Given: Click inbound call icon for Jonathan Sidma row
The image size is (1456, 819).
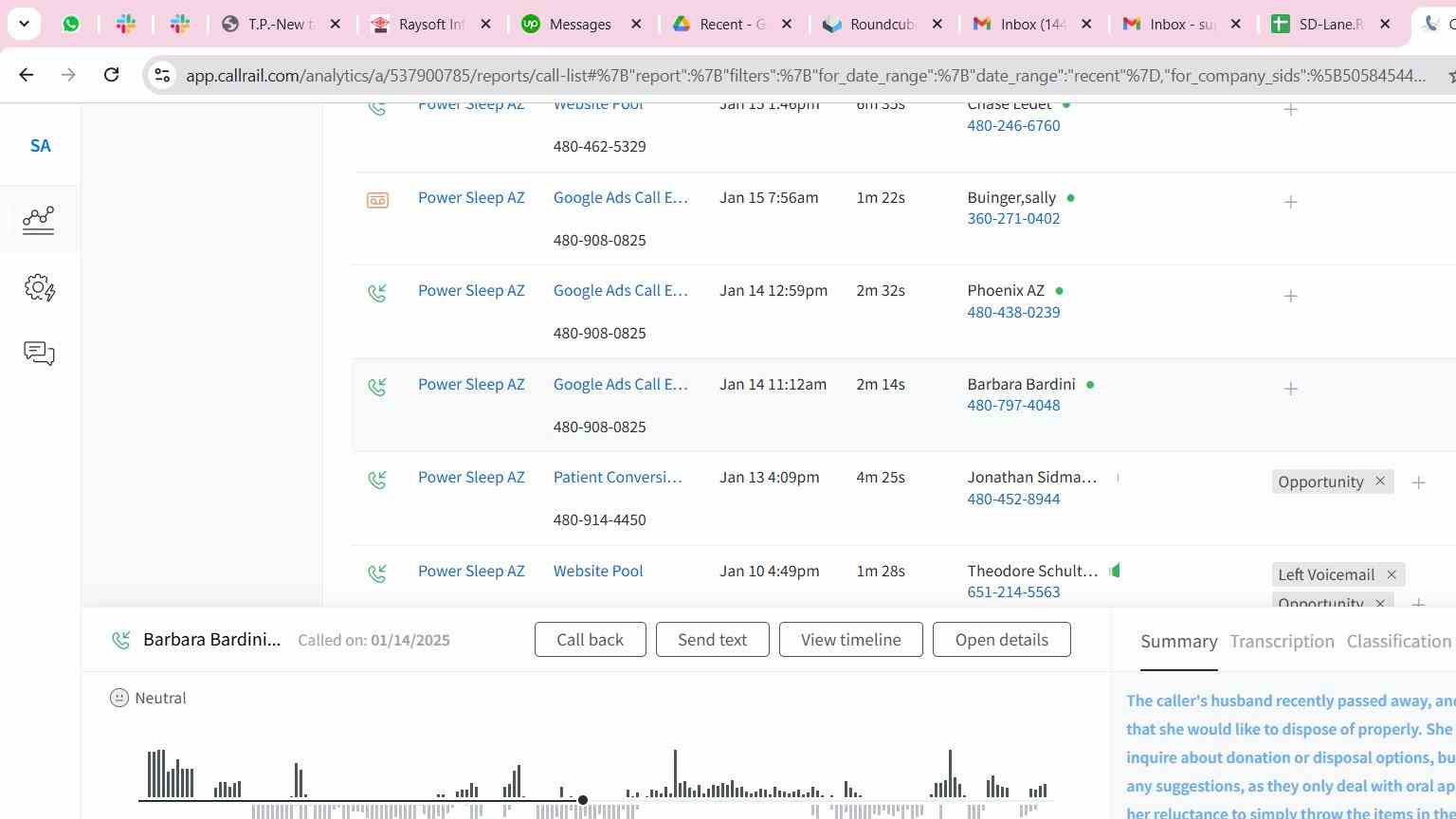Looking at the screenshot, I should (x=377, y=480).
